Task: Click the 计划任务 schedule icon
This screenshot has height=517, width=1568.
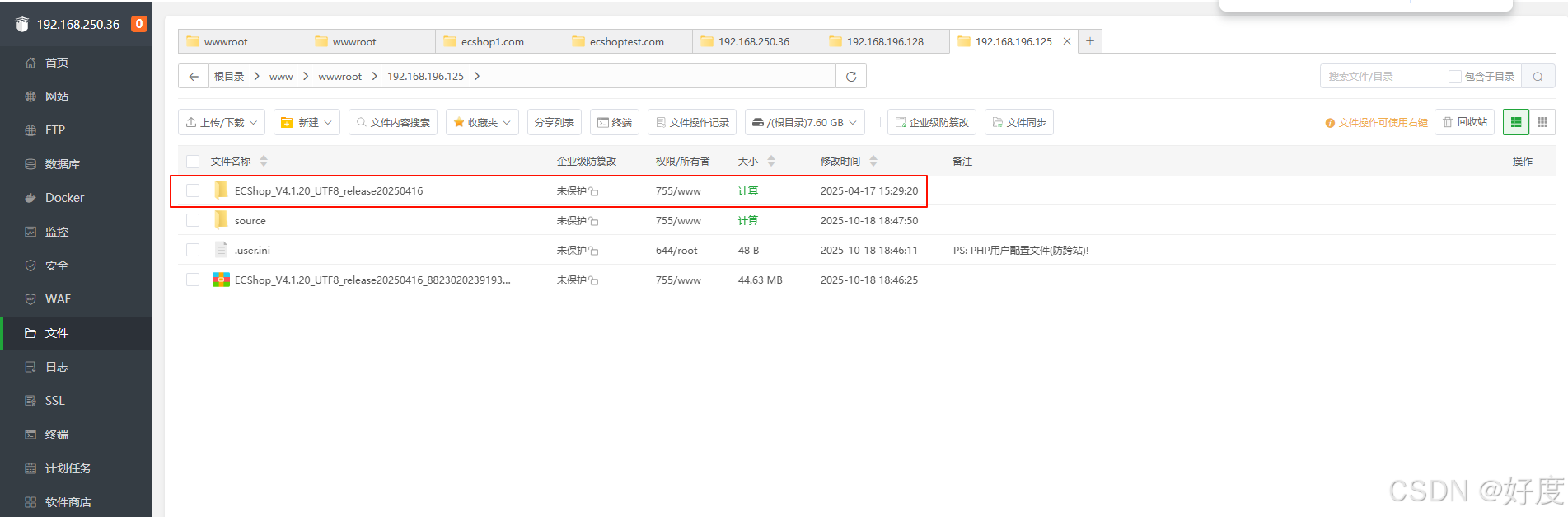Action: [30, 468]
